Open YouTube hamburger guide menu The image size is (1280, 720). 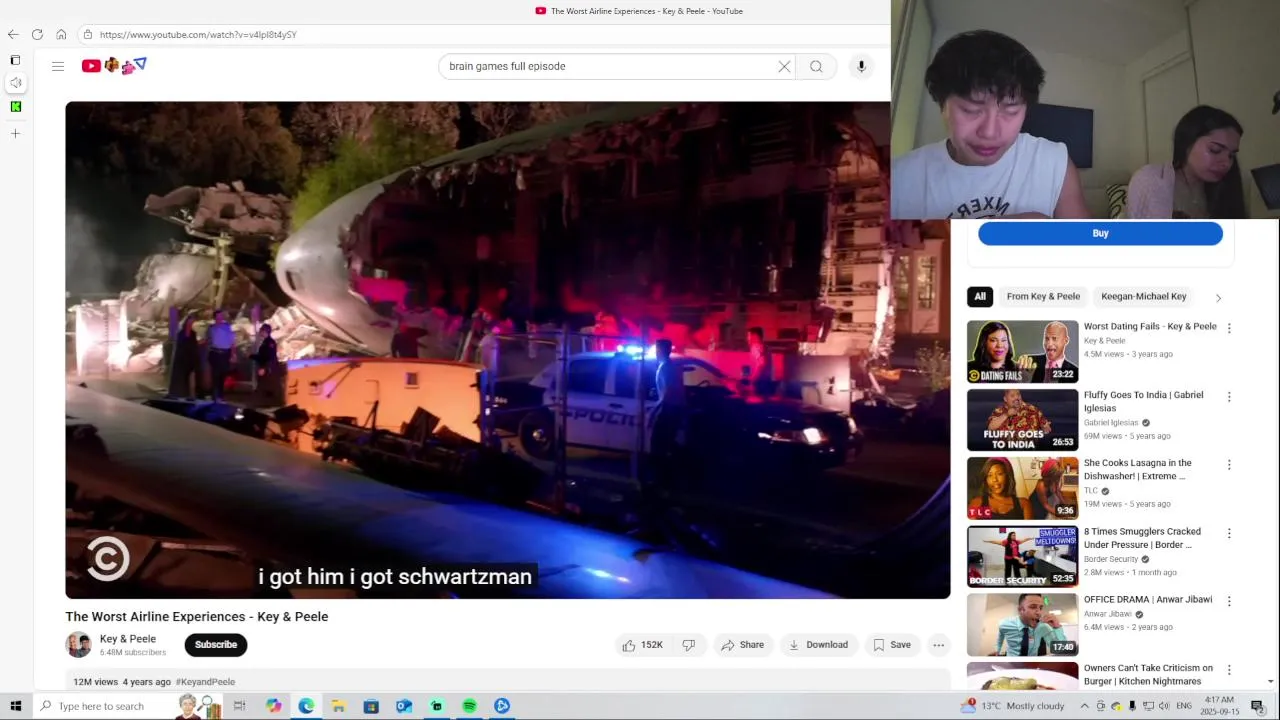58,66
